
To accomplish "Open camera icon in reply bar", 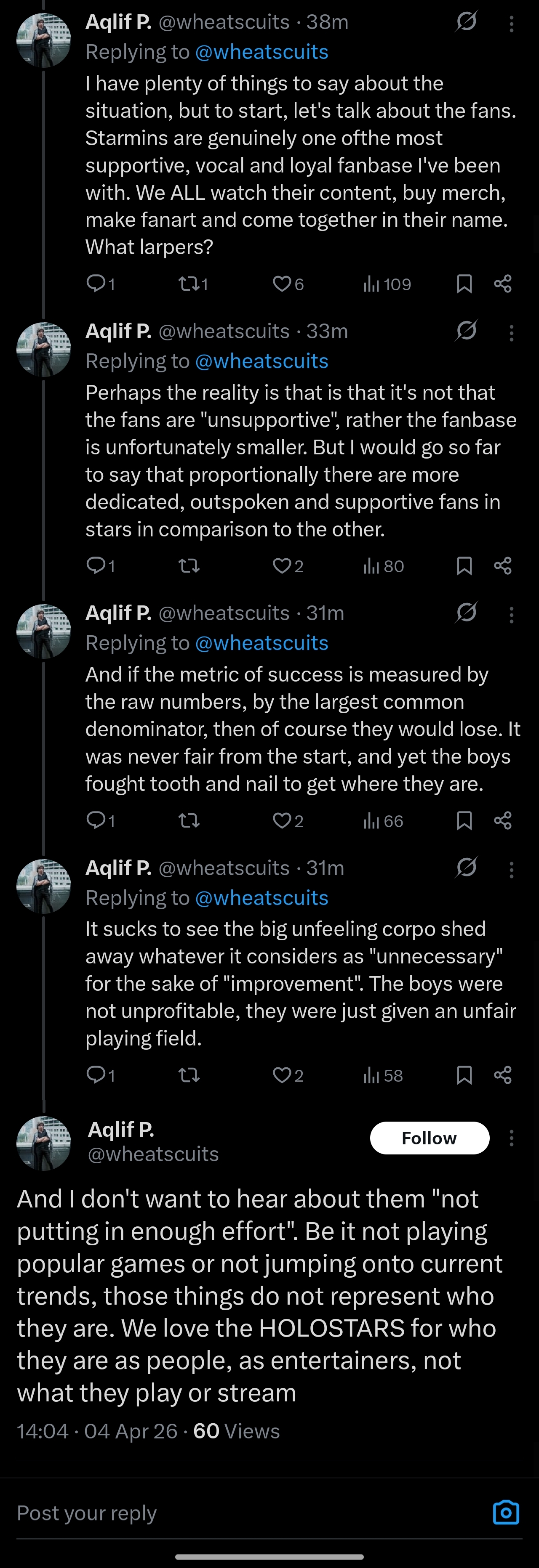I will (505, 1512).
